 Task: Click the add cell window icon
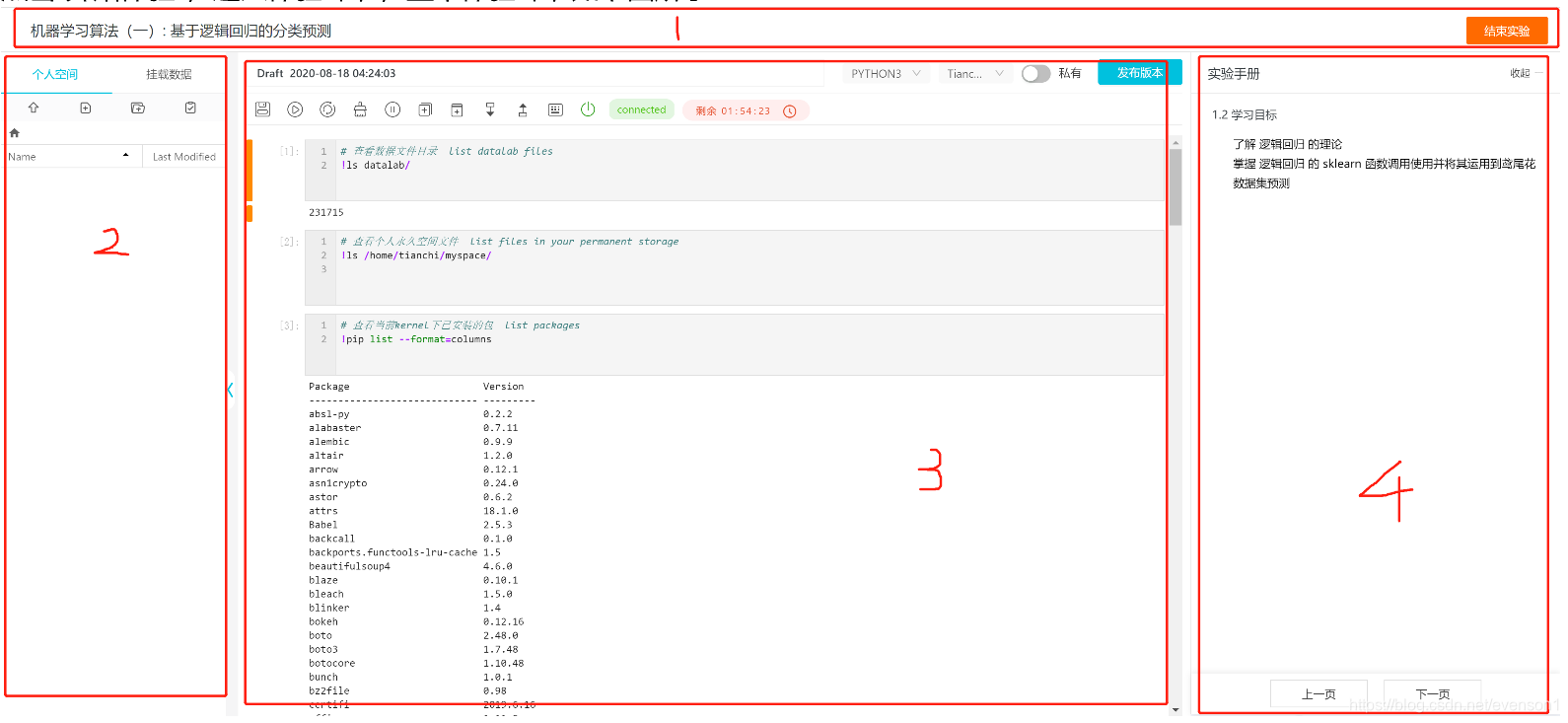coord(457,109)
